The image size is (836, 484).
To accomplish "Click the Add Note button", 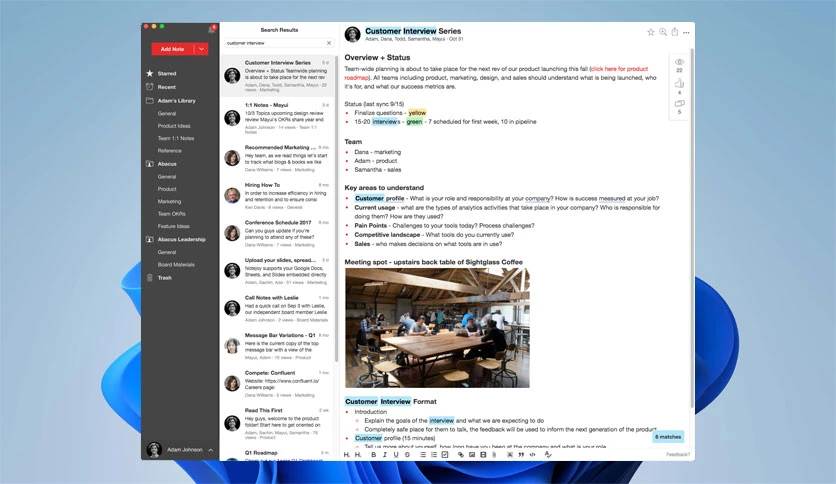I will tap(173, 49).
